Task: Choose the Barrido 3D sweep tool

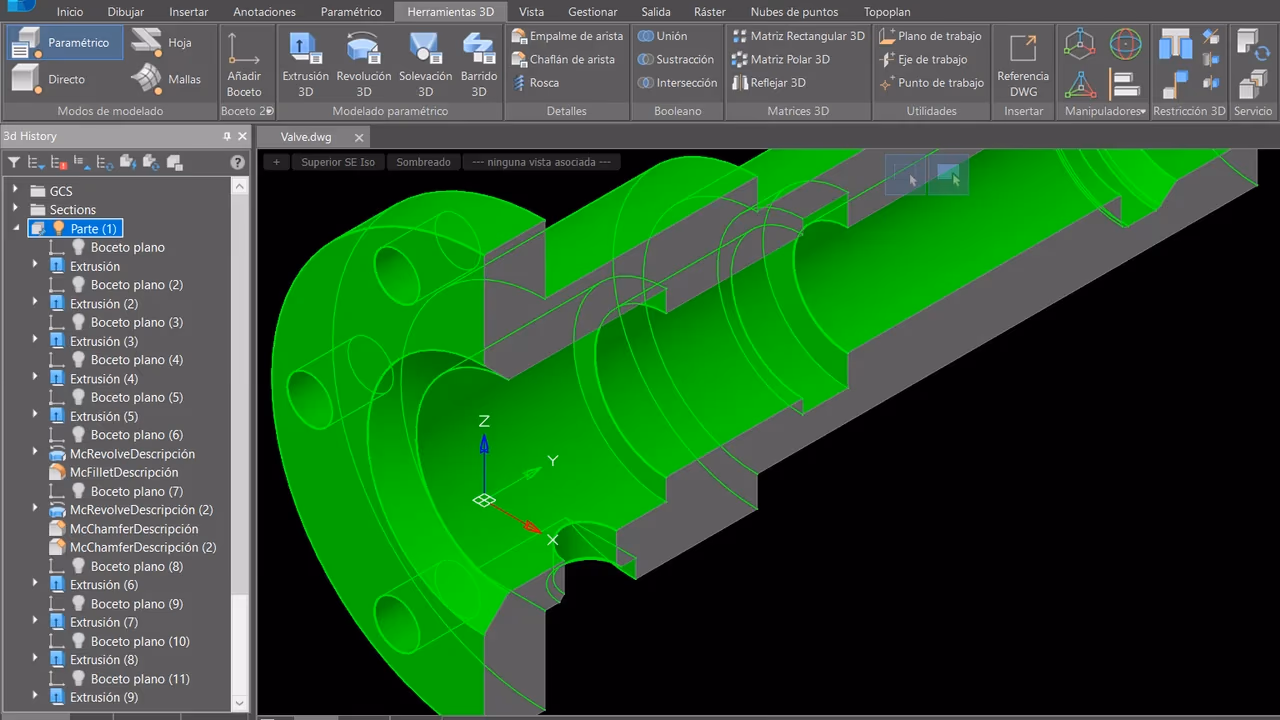Action: click(x=479, y=64)
